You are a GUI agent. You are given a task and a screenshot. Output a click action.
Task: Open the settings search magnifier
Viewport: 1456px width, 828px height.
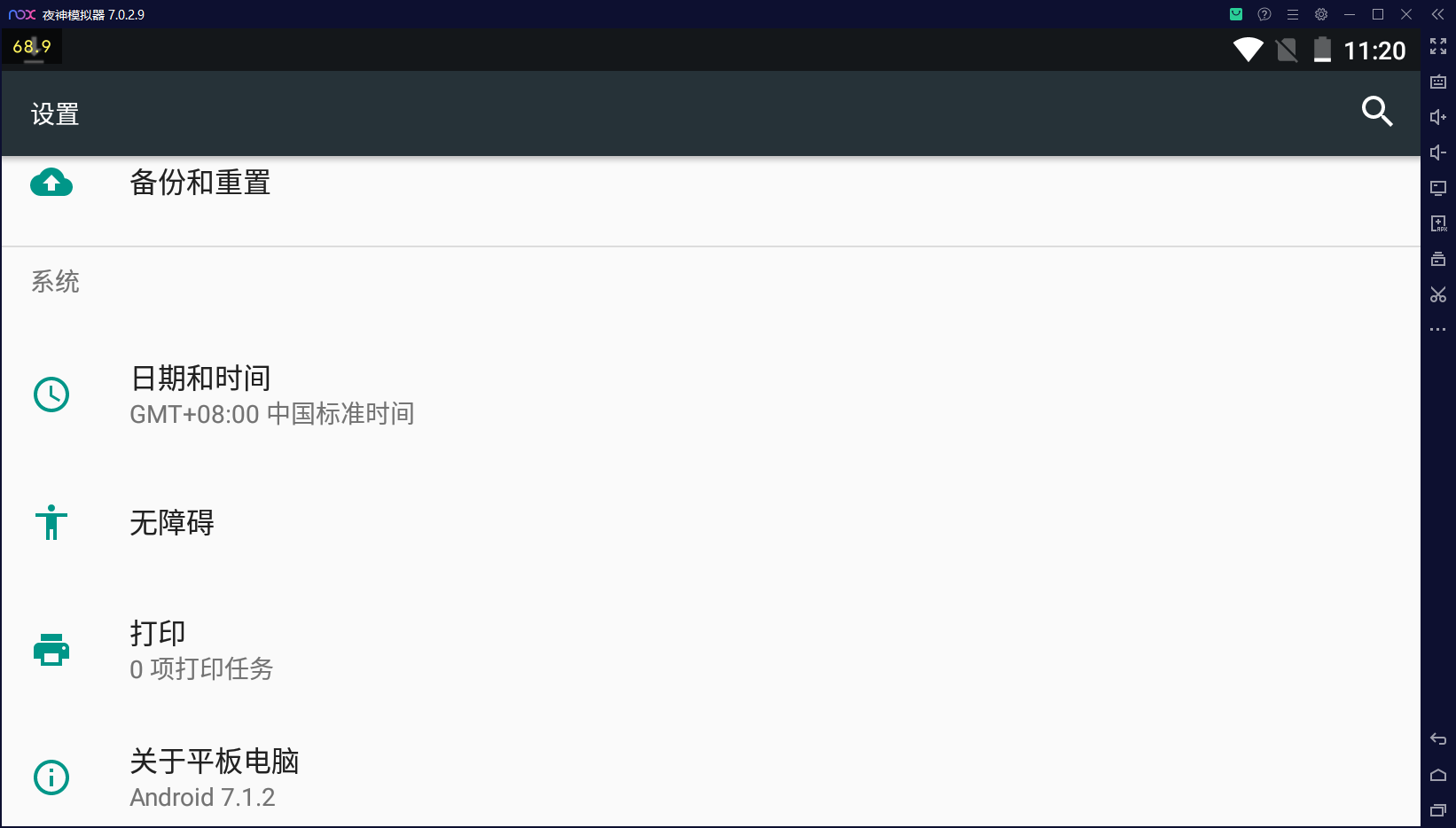click(x=1376, y=112)
